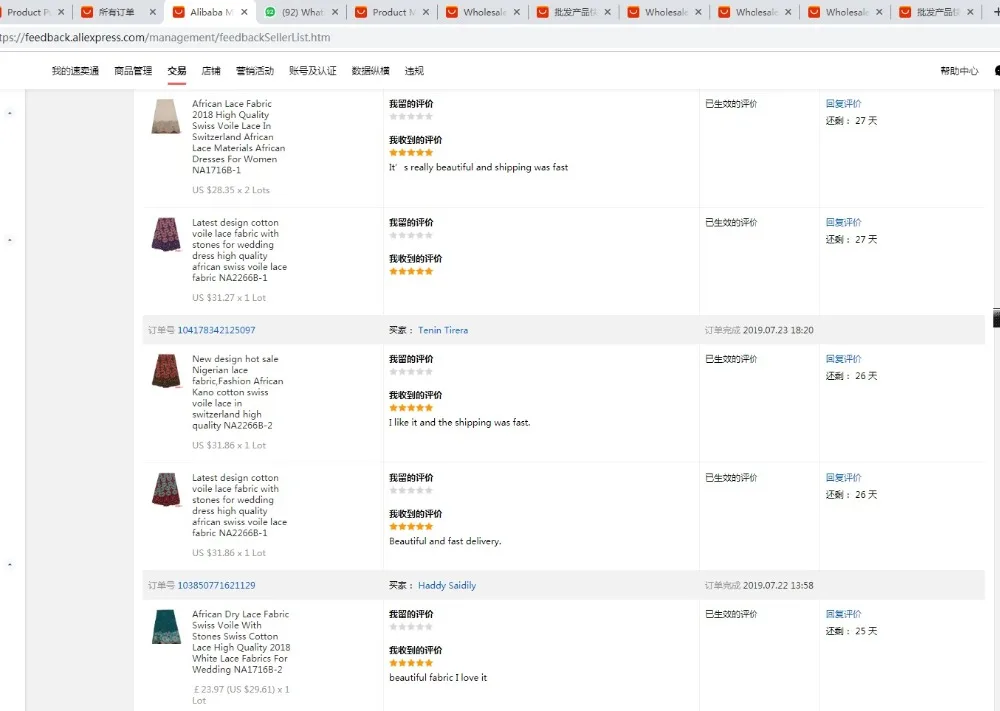Select the 交易 navigation item
Image resolution: width=1000 pixels, height=711 pixels.
(x=177, y=71)
